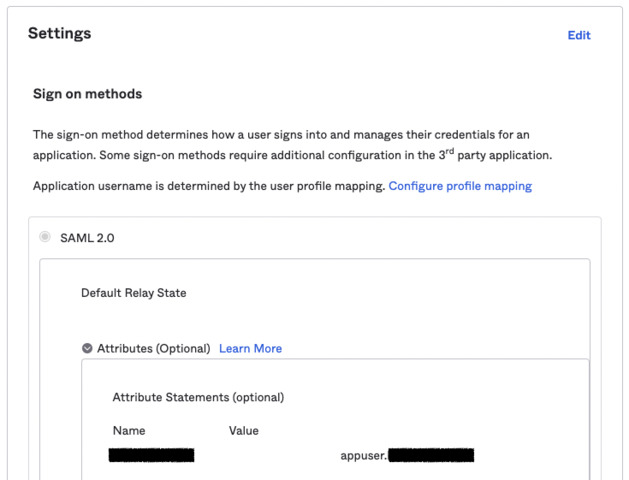Select the SAML 2.0 radio button
Viewport: 629px width, 480px height.
point(45,237)
